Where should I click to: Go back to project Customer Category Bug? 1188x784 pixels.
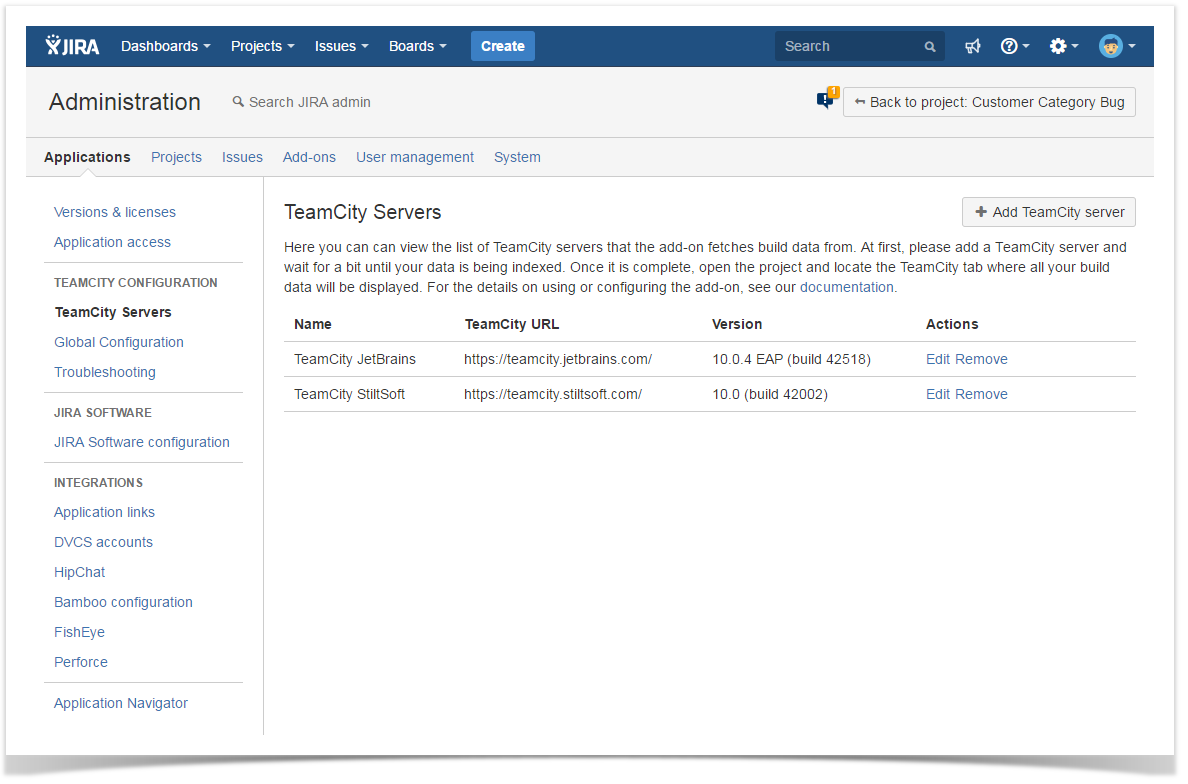[989, 102]
